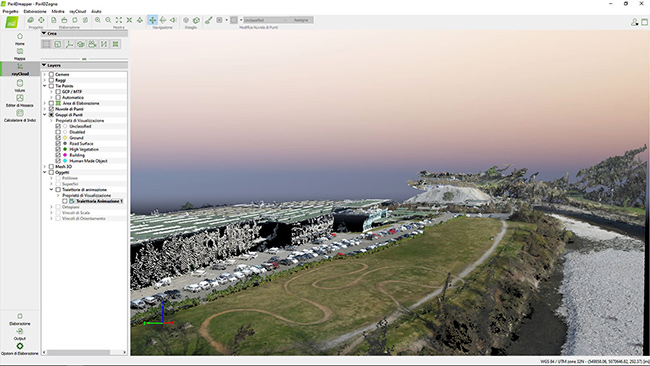Screen dimensions: 650x366
Task: Open the Output panel in sidebar
Action: click(19, 334)
